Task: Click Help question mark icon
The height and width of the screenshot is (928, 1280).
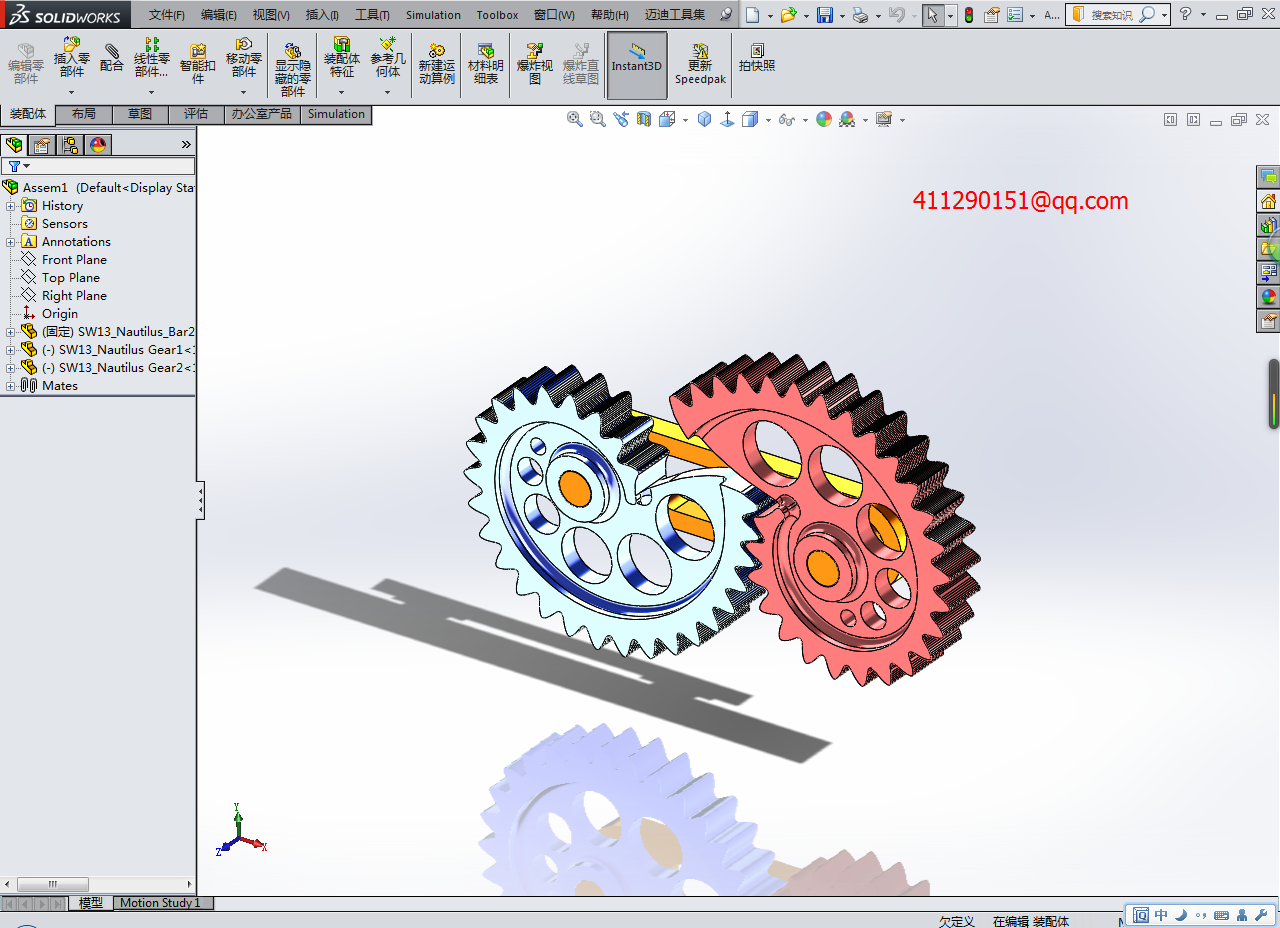Action: tap(1185, 15)
